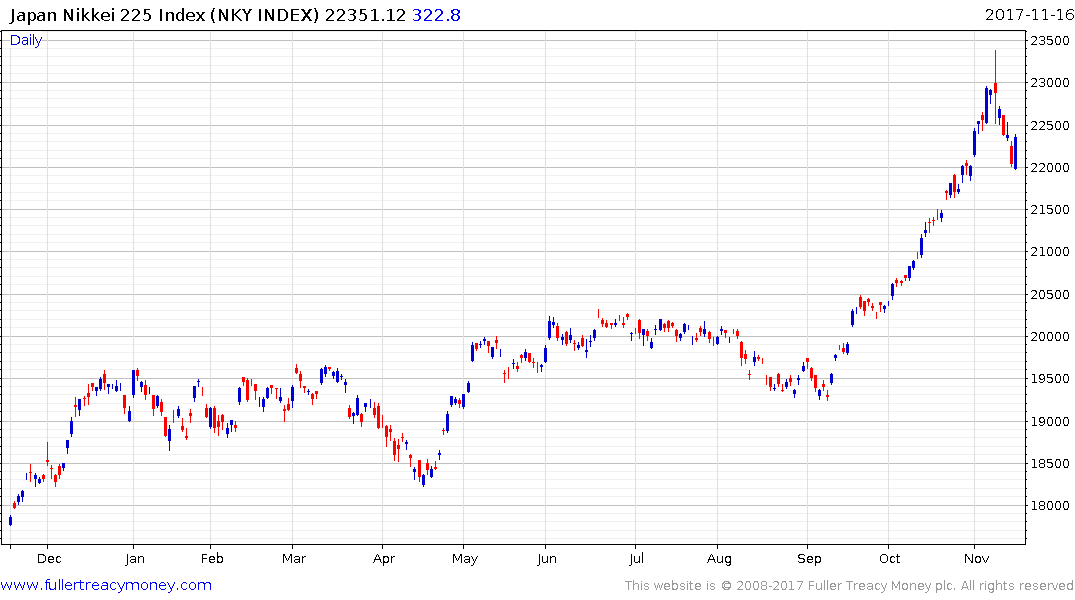The height and width of the screenshot is (600, 1075).
Task: Click the Fuller Treacy Money copyright notice
Action: [849, 586]
